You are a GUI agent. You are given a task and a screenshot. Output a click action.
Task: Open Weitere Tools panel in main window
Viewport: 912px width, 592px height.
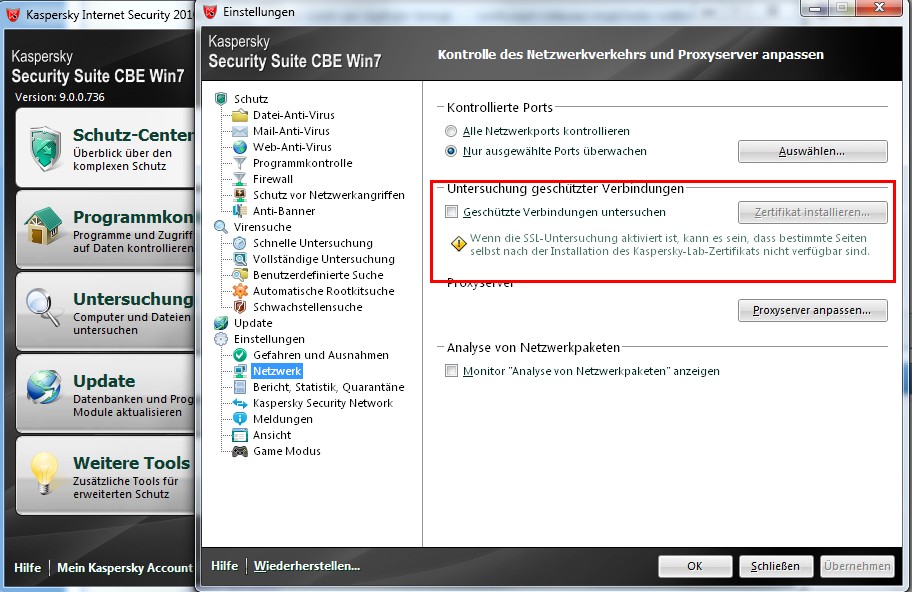click(x=106, y=476)
